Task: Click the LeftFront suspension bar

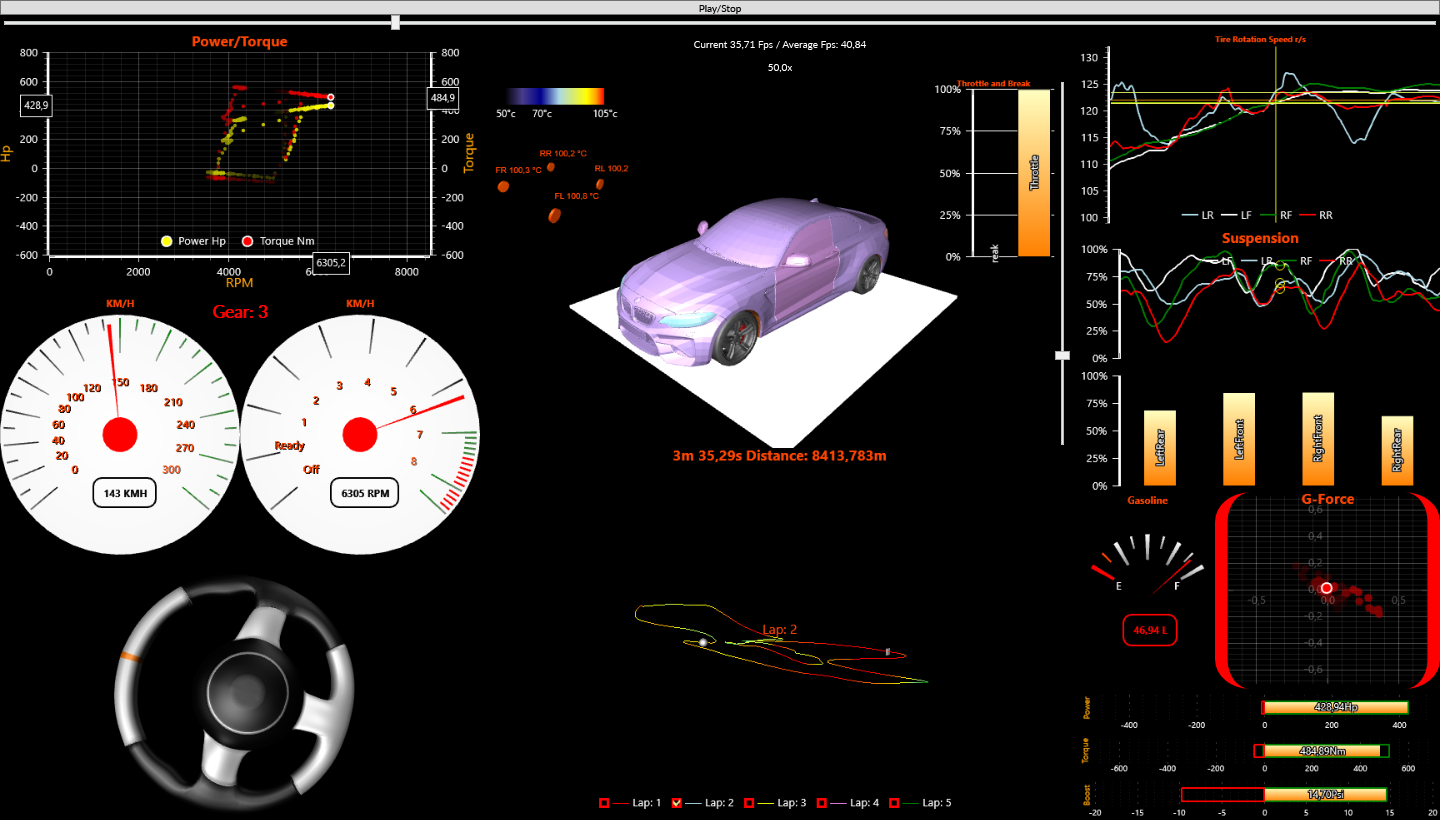Action: click(1239, 439)
